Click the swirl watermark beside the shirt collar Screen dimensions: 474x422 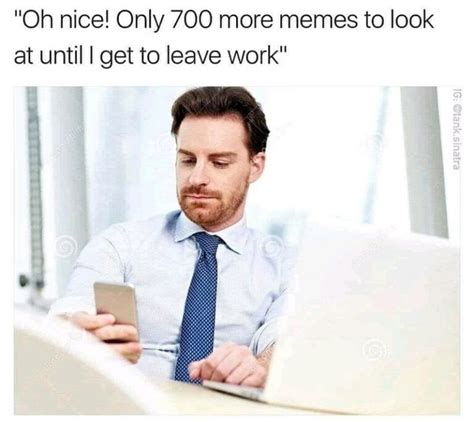coord(273,246)
